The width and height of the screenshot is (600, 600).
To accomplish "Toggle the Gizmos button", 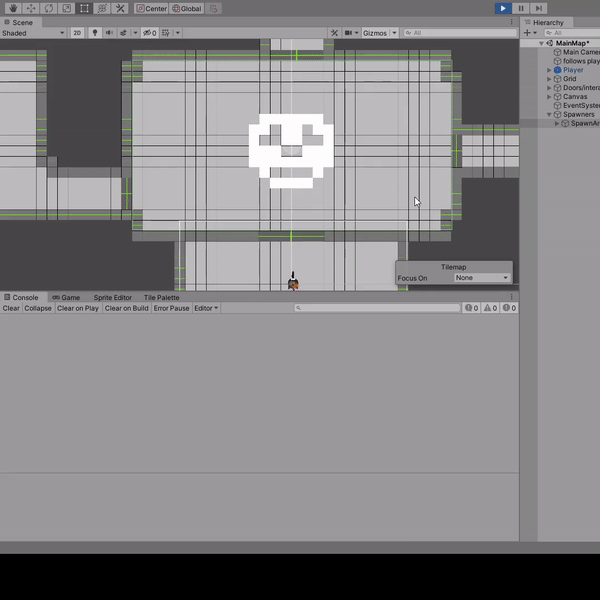I will (375, 33).
